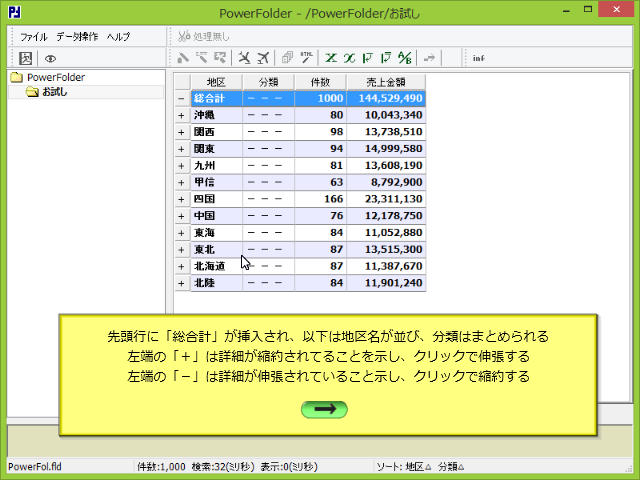Click the copy pages icon left of HTML icon
This screenshot has height=480, width=640.
tap(287, 58)
